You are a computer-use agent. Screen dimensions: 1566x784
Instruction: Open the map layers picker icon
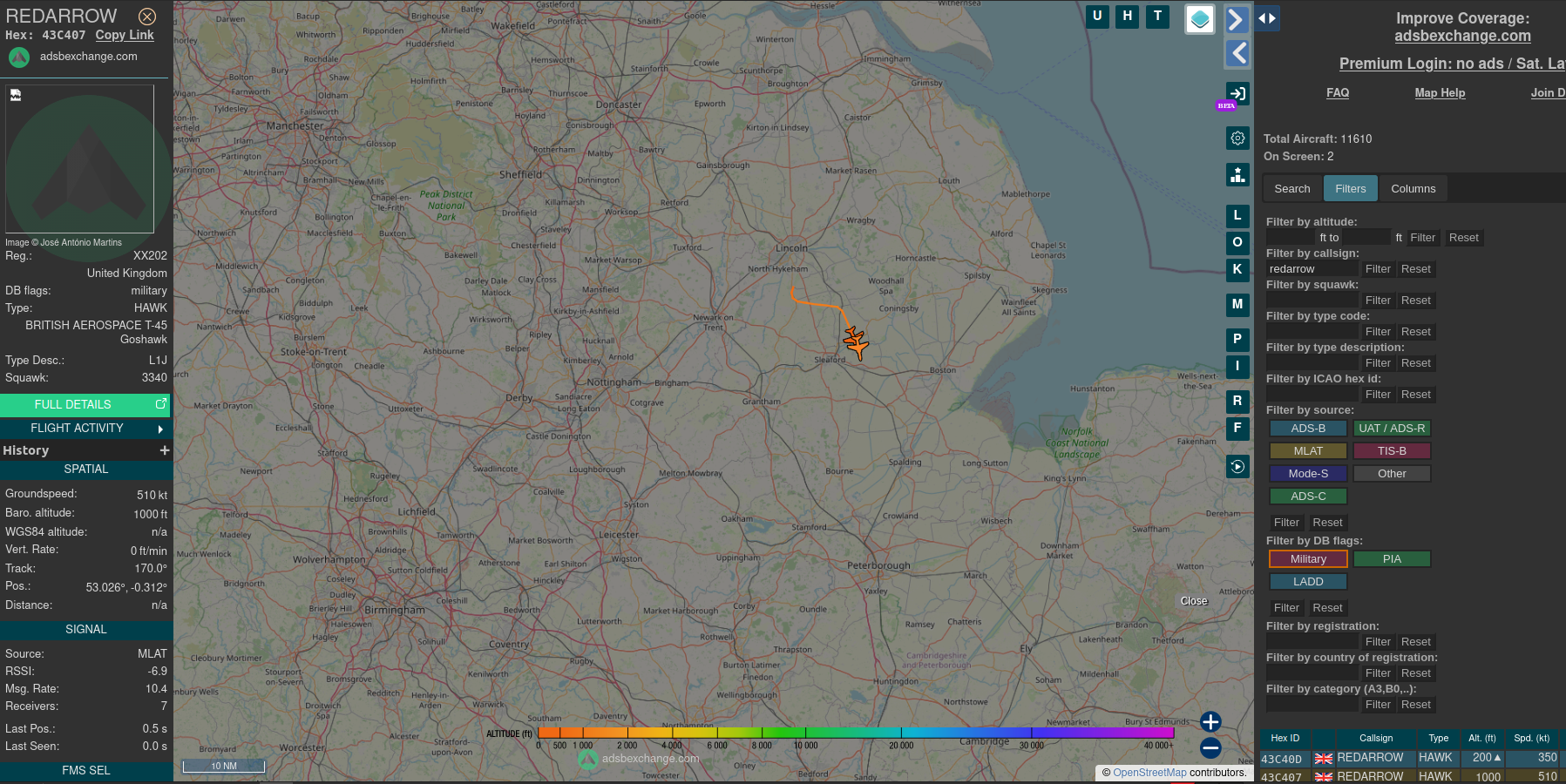[x=1199, y=19]
